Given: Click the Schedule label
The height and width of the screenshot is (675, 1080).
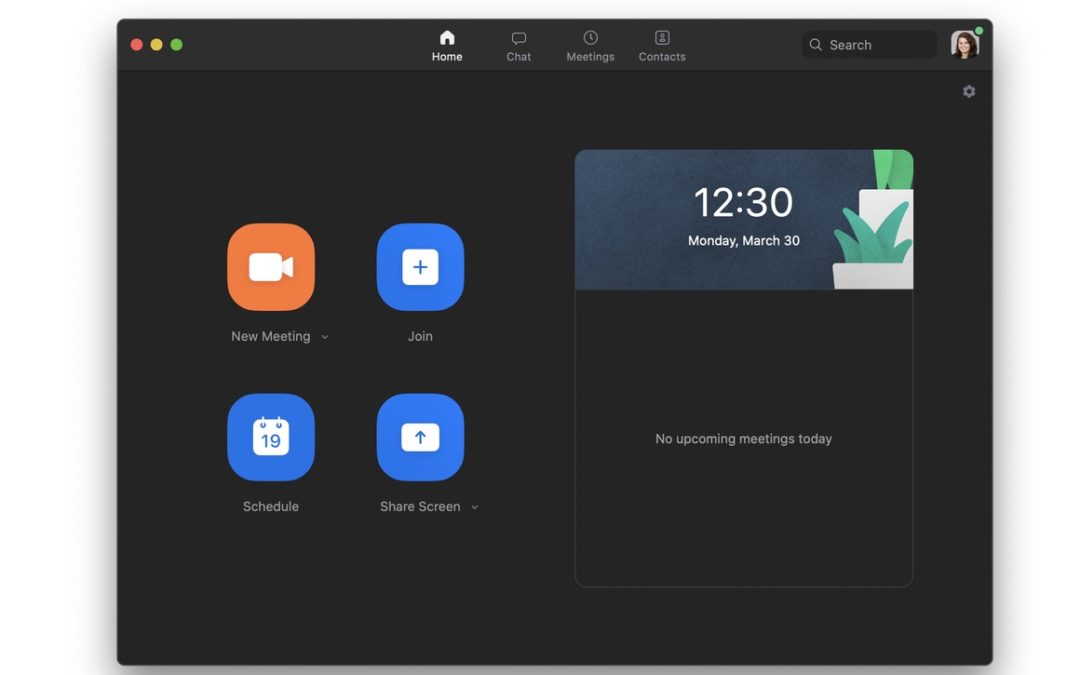Looking at the screenshot, I should tap(271, 506).
